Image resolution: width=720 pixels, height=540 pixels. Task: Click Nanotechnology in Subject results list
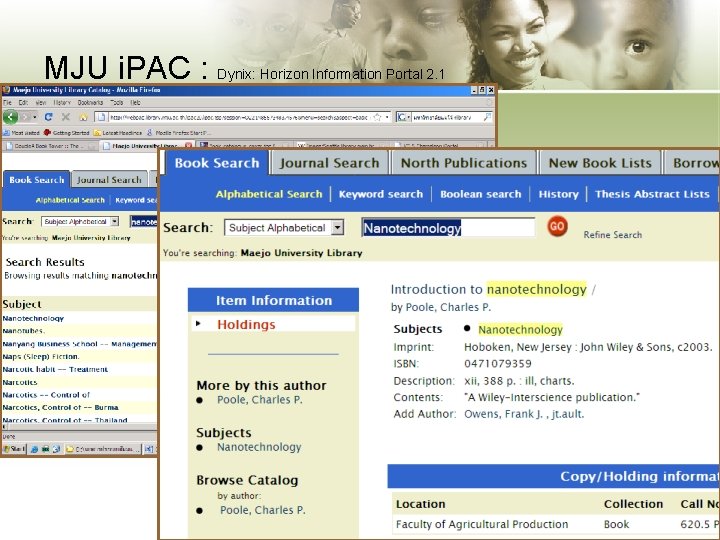(x=33, y=318)
